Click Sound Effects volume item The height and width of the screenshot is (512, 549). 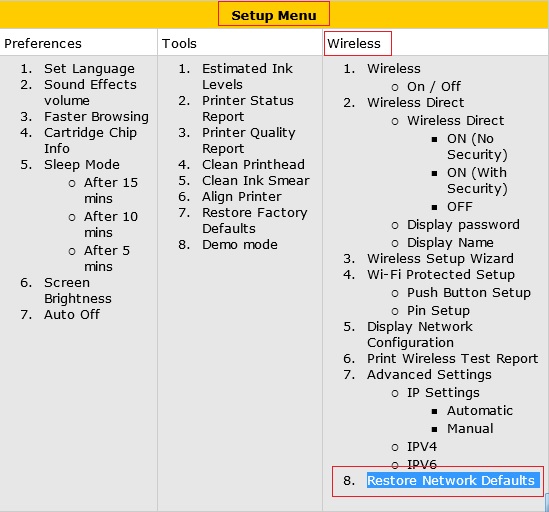click(90, 92)
